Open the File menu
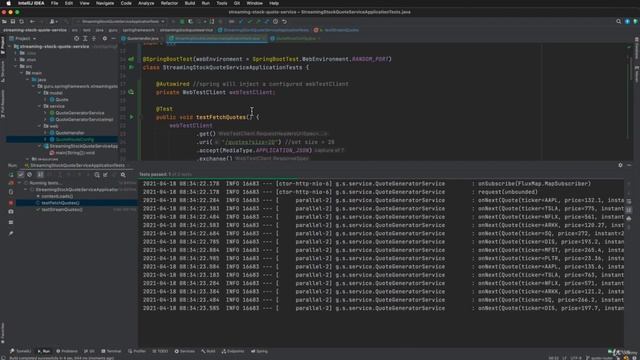Screen dimensions: 640x360 [x=54, y=3]
